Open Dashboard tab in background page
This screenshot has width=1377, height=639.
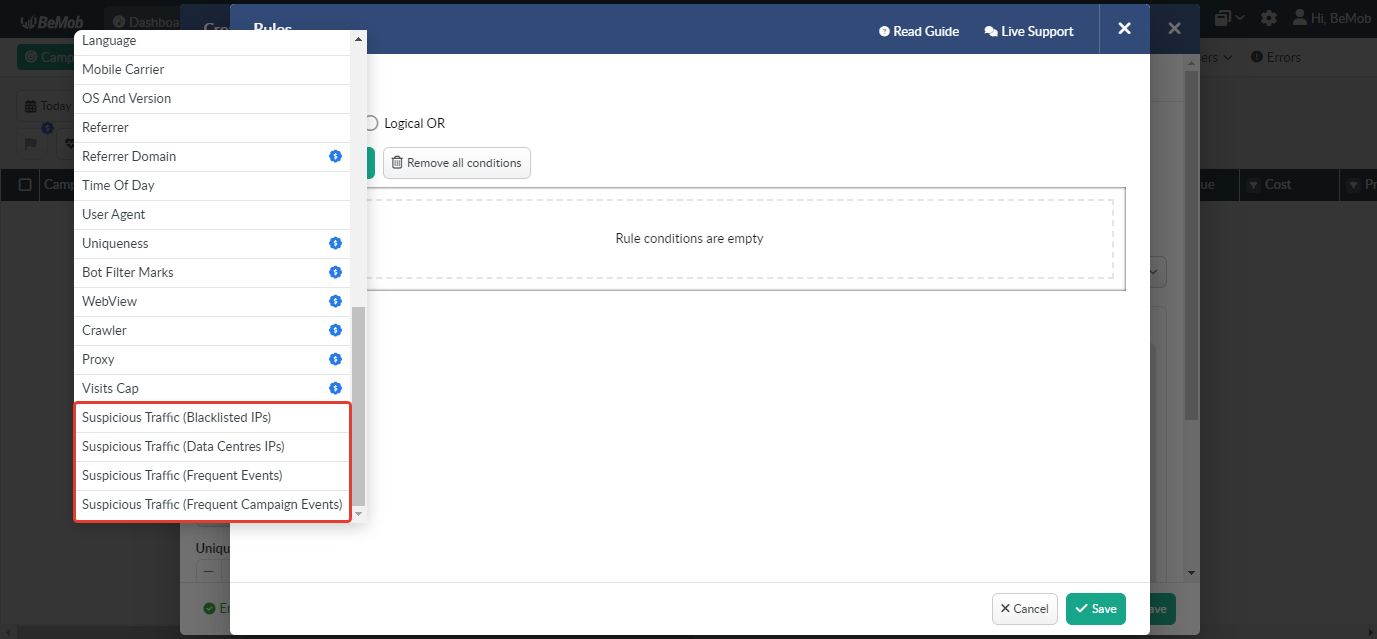click(146, 20)
